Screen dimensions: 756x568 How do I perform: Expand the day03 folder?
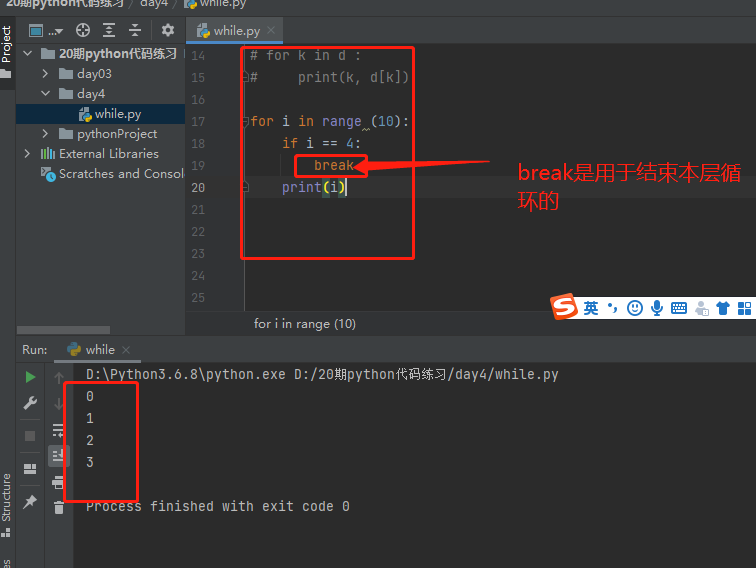[x=45, y=73]
